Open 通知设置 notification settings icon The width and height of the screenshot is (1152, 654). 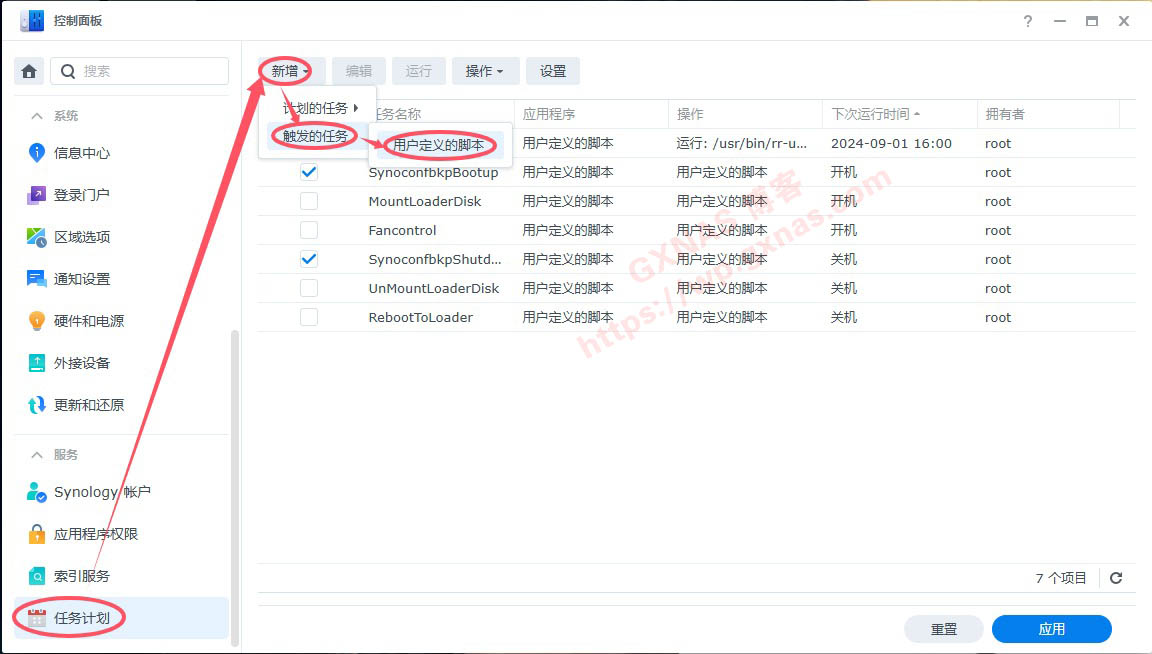tap(37, 279)
